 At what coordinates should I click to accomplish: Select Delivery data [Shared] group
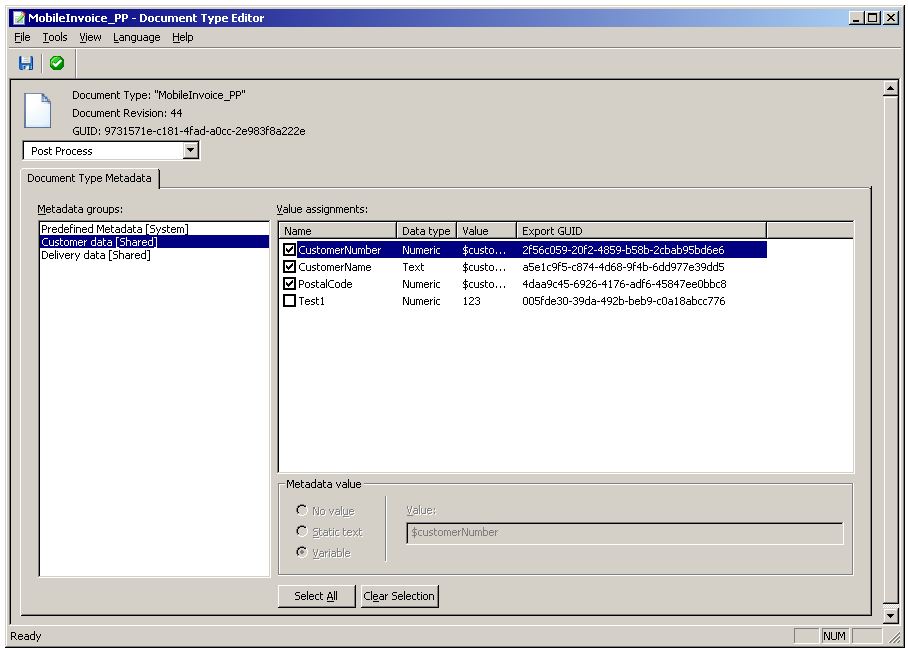96,255
